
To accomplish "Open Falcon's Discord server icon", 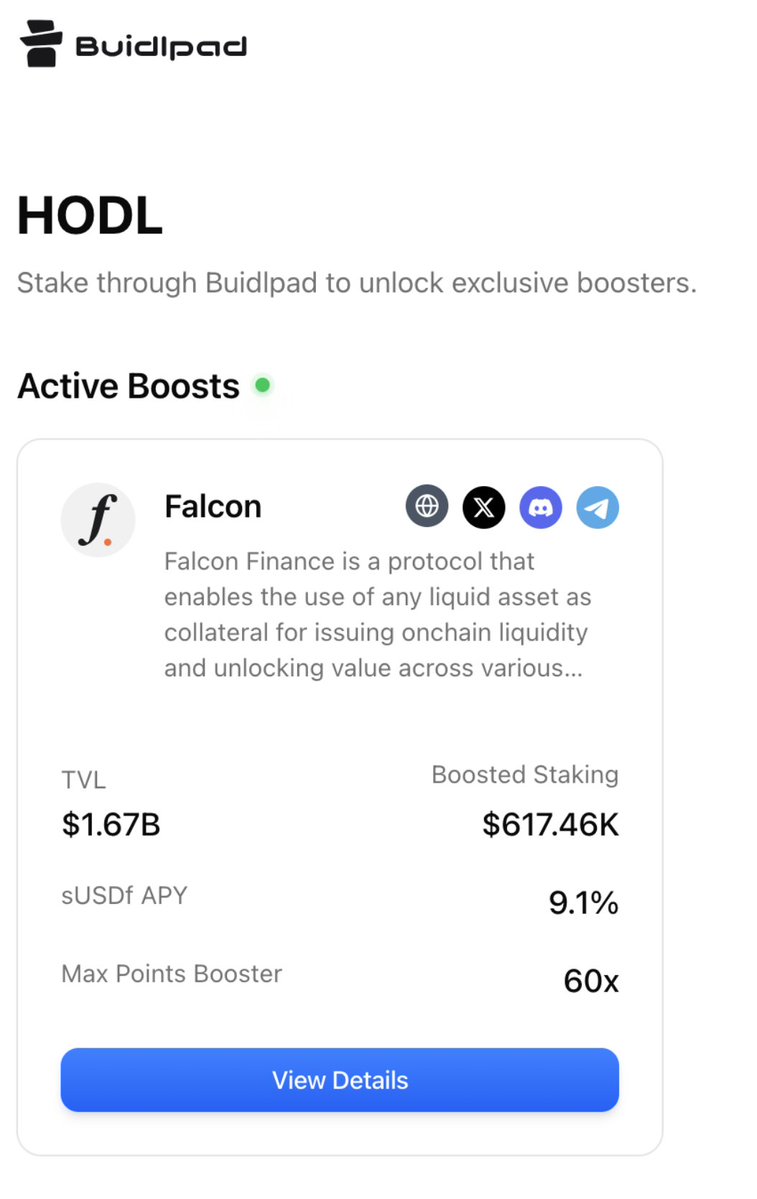I will 541,507.
